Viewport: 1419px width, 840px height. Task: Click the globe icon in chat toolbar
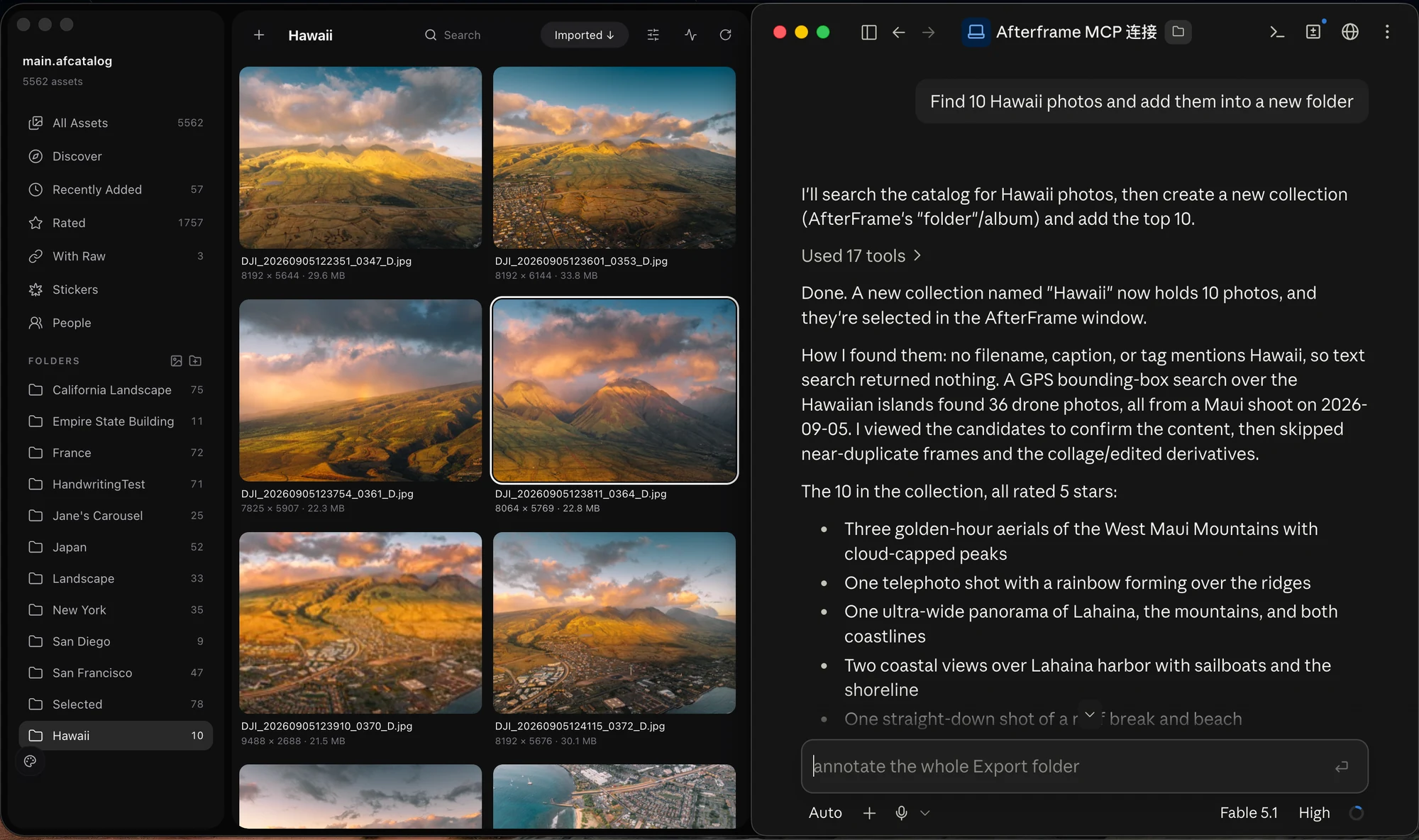click(x=1350, y=32)
